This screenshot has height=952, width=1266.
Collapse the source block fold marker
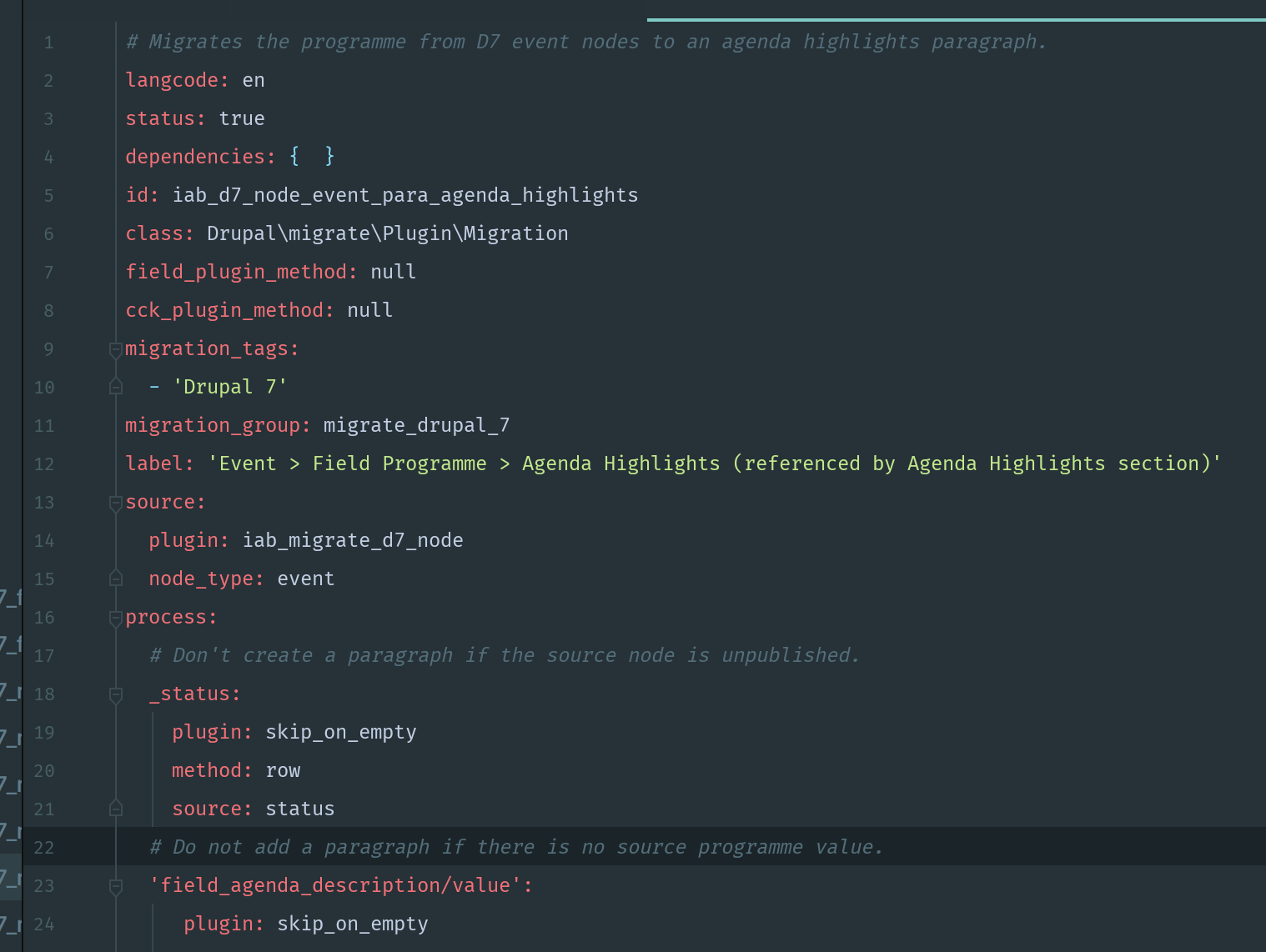click(116, 503)
